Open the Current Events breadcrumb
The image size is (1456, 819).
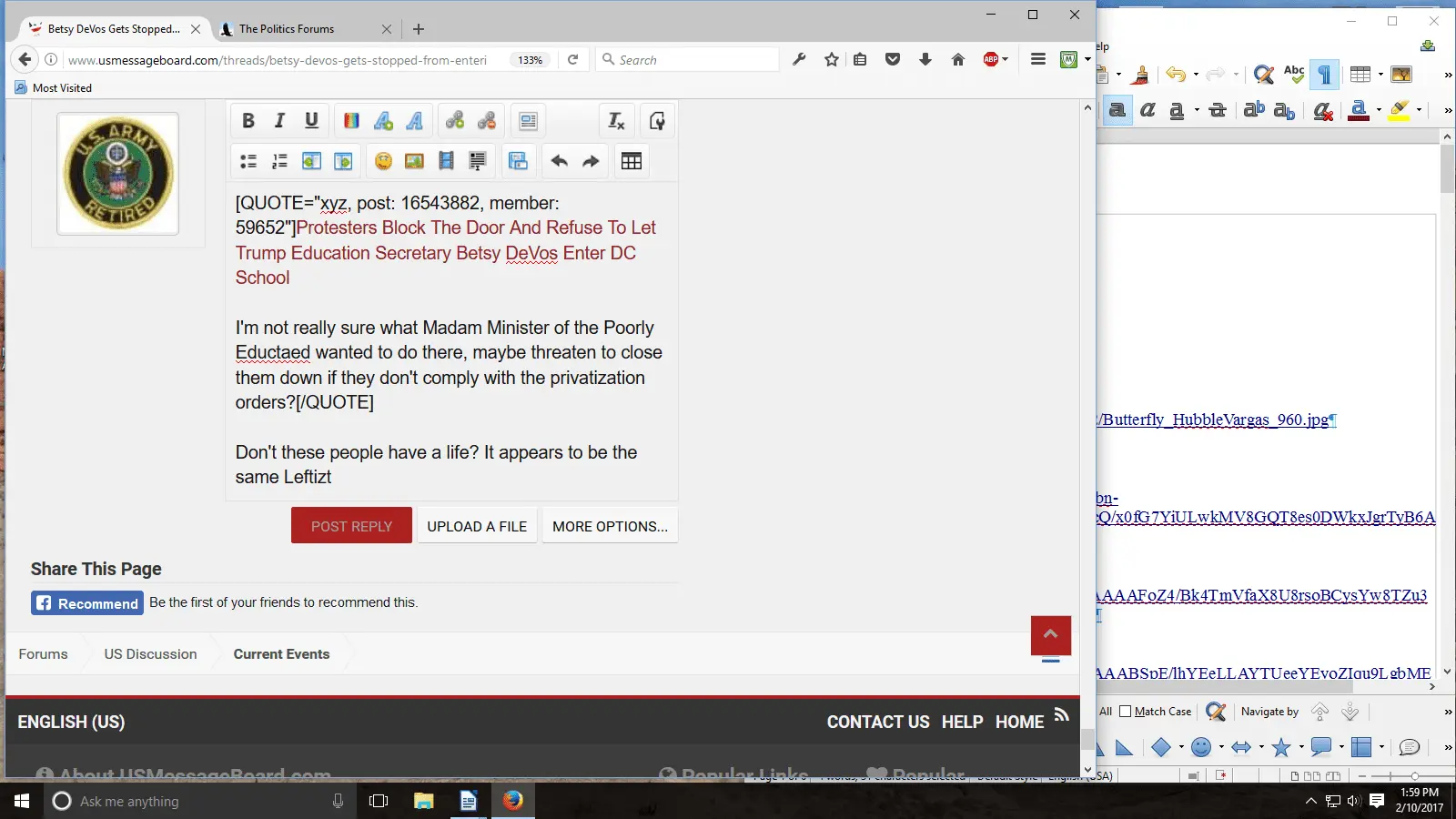281,654
